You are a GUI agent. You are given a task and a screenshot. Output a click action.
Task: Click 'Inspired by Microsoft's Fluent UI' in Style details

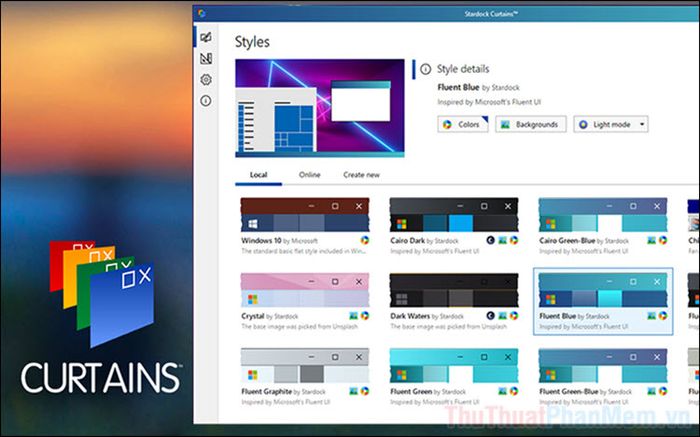[489, 102]
